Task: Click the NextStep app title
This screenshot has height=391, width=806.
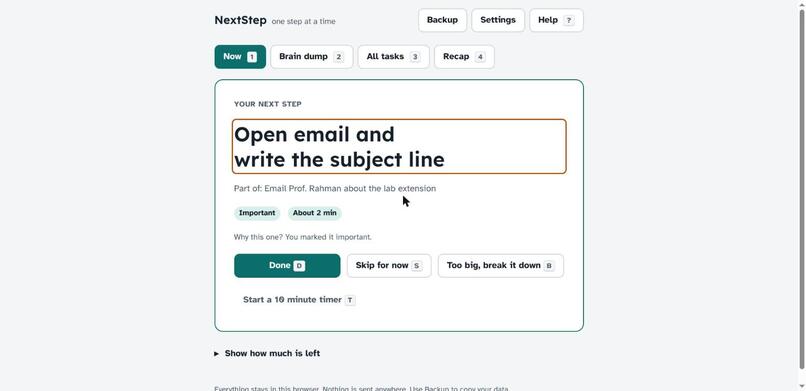Action: [241, 21]
